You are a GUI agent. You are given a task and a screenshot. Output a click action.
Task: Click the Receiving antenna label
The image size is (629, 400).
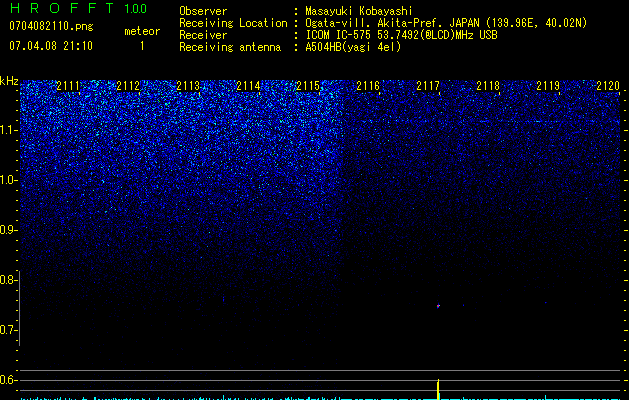pyautogui.click(x=230, y=47)
